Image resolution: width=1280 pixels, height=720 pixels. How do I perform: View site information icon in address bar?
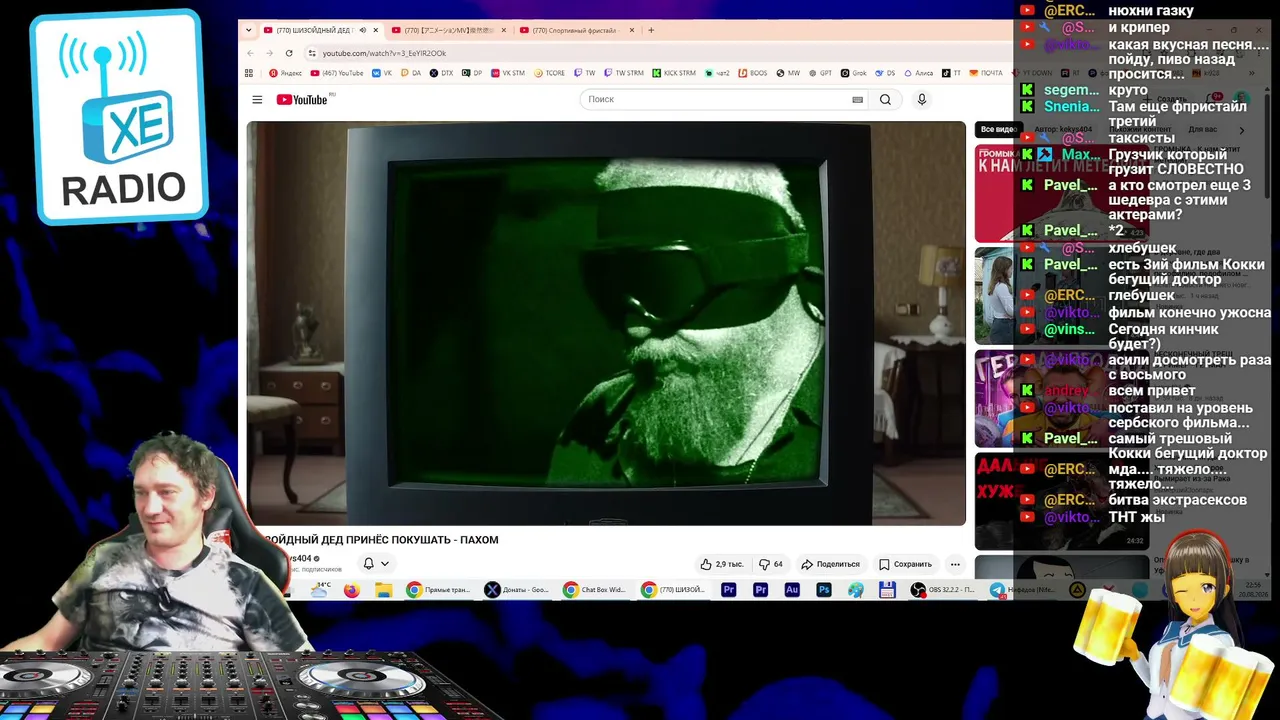(312, 53)
